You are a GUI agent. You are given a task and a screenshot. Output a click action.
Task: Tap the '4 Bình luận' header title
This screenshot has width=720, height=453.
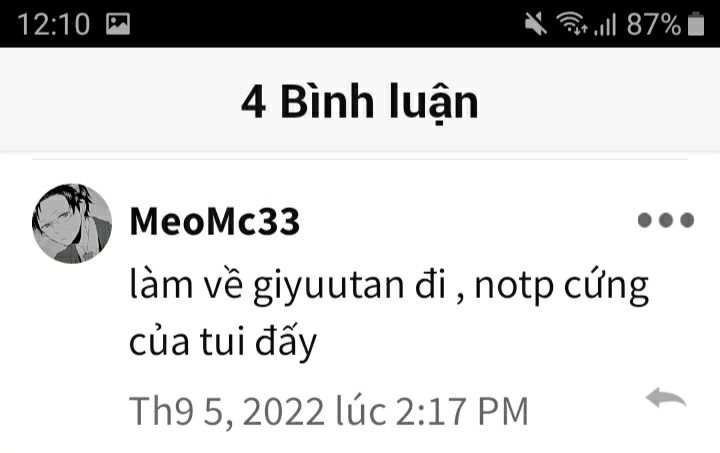(x=360, y=102)
